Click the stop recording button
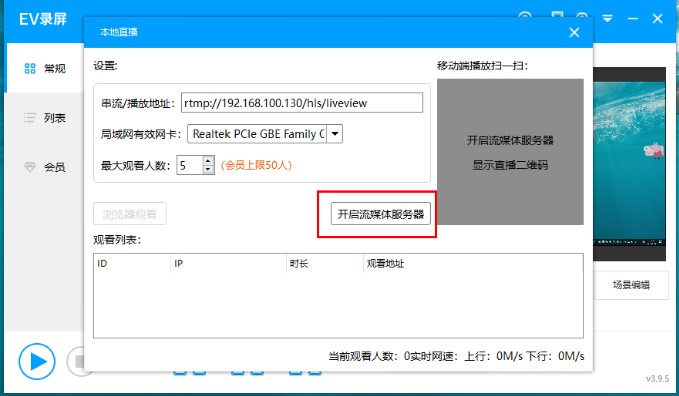This screenshot has height=396, width=679. pos(76,361)
